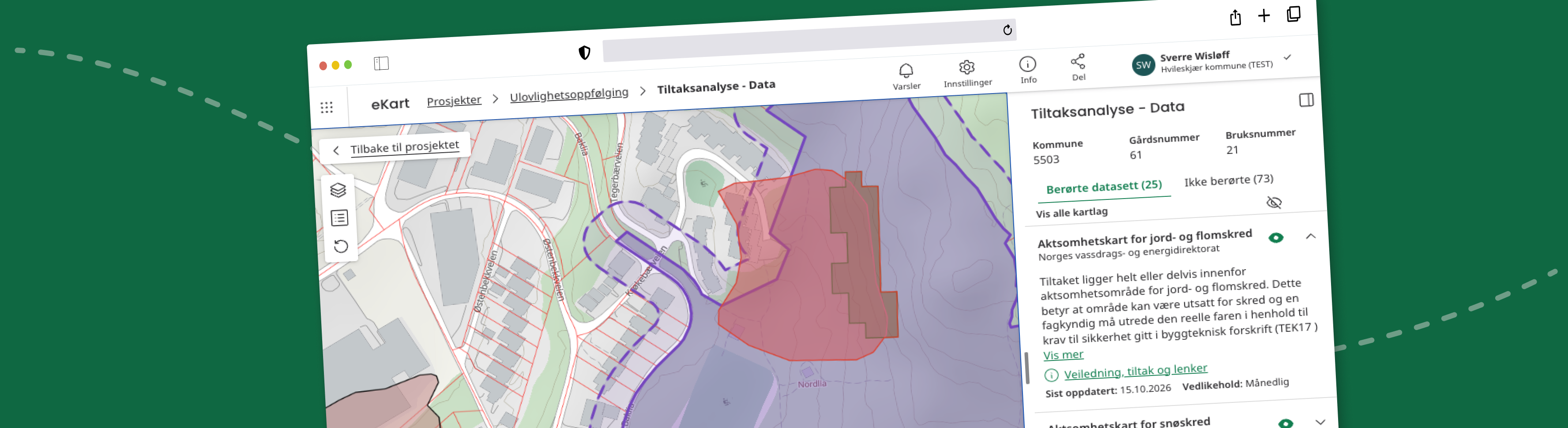Toggle the browser sidebar icon
Screen dimensions: 1568x428
(x=381, y=63)
